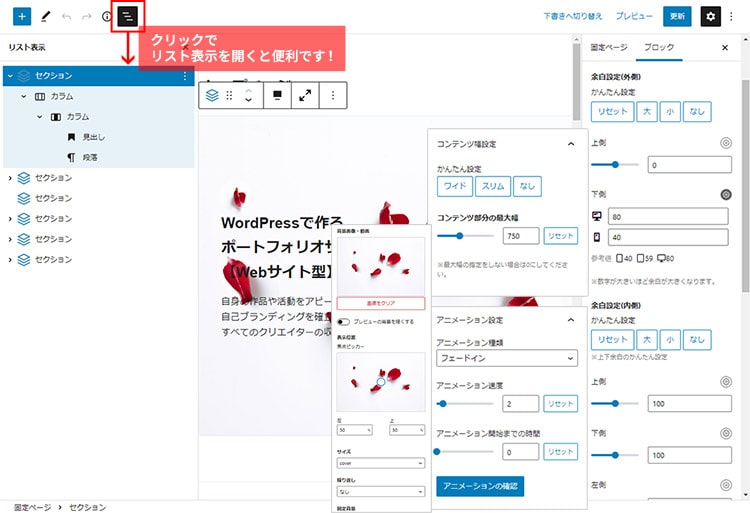Click the mobile device icon beside 40
This screenshot has height=513, width=750.
[x=597, y=237]
